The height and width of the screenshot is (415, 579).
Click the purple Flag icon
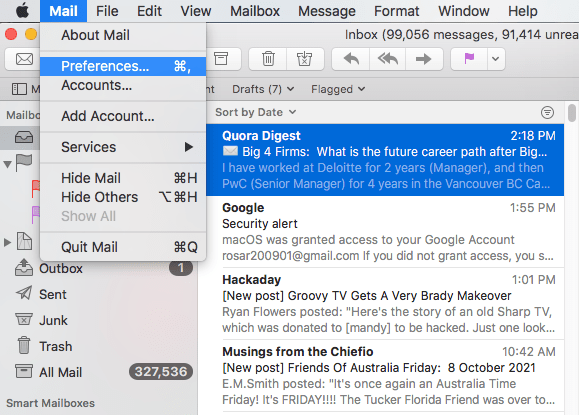(469, 58)
